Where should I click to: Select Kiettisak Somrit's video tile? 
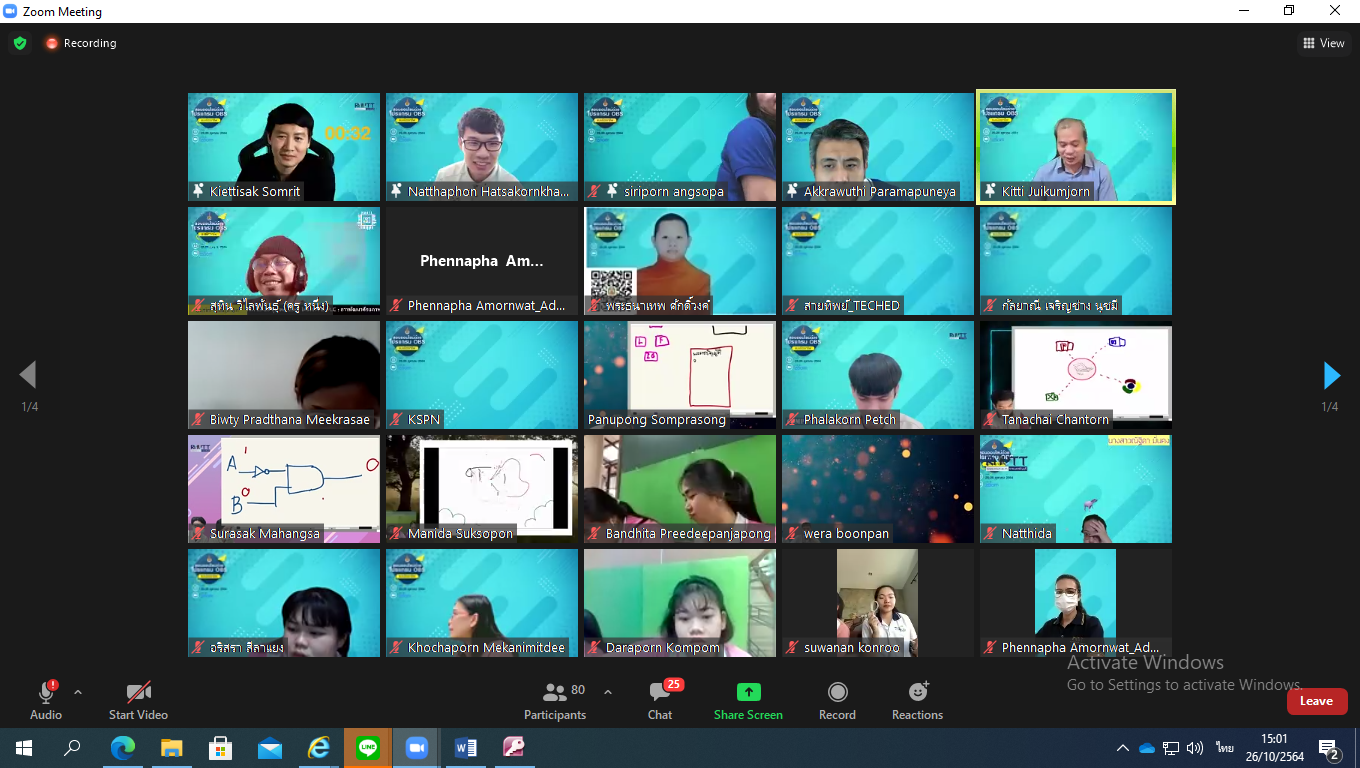point(284,147)
